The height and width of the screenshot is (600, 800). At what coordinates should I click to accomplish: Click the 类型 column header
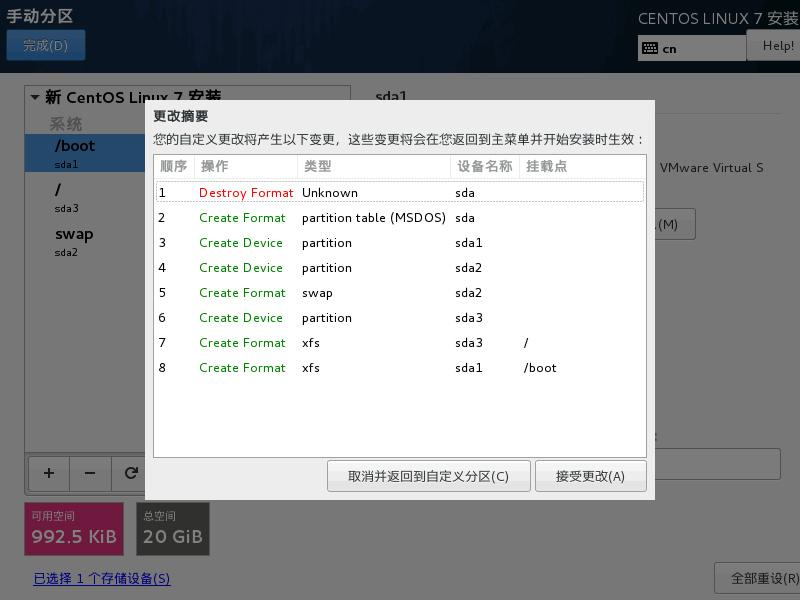point(374,166)
